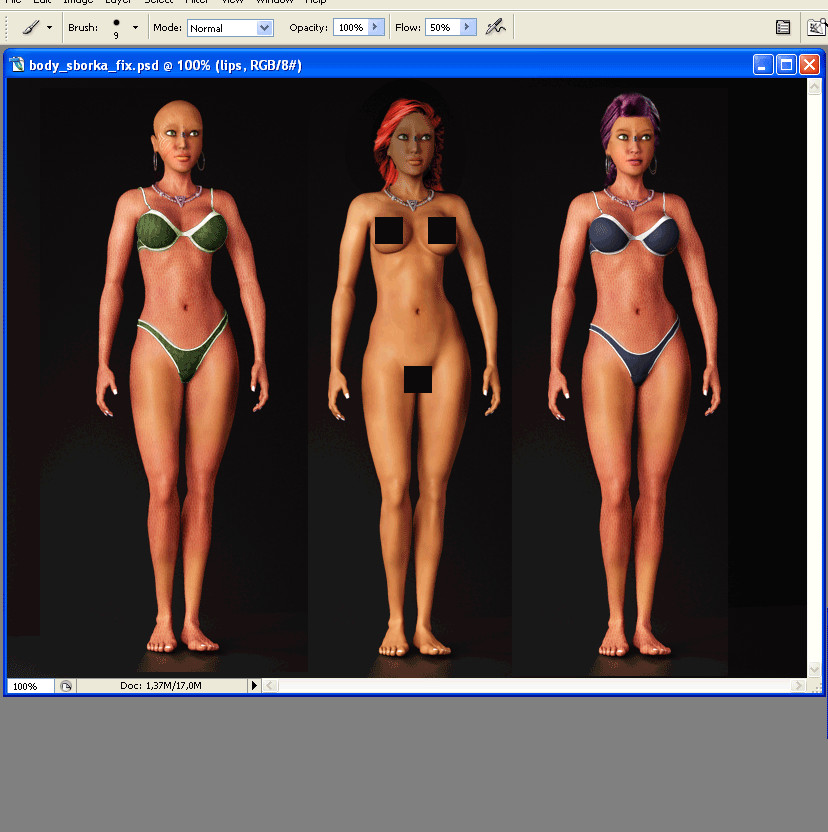Image resolution: width=828 pixels, height=832 pixels.
Task: Click the status bar document preview icon
Action: point(66,686)
